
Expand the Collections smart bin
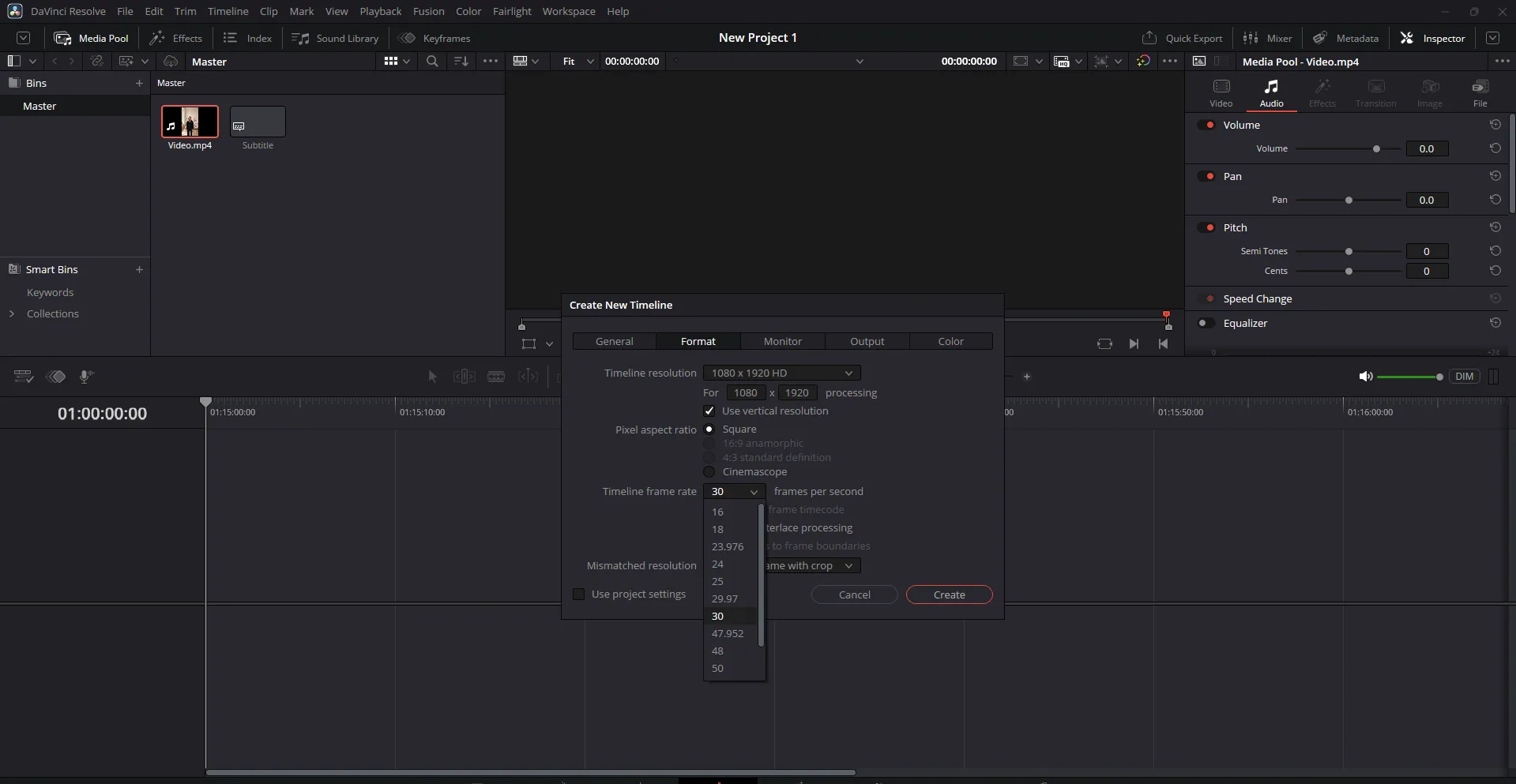(x=12, y=313)
